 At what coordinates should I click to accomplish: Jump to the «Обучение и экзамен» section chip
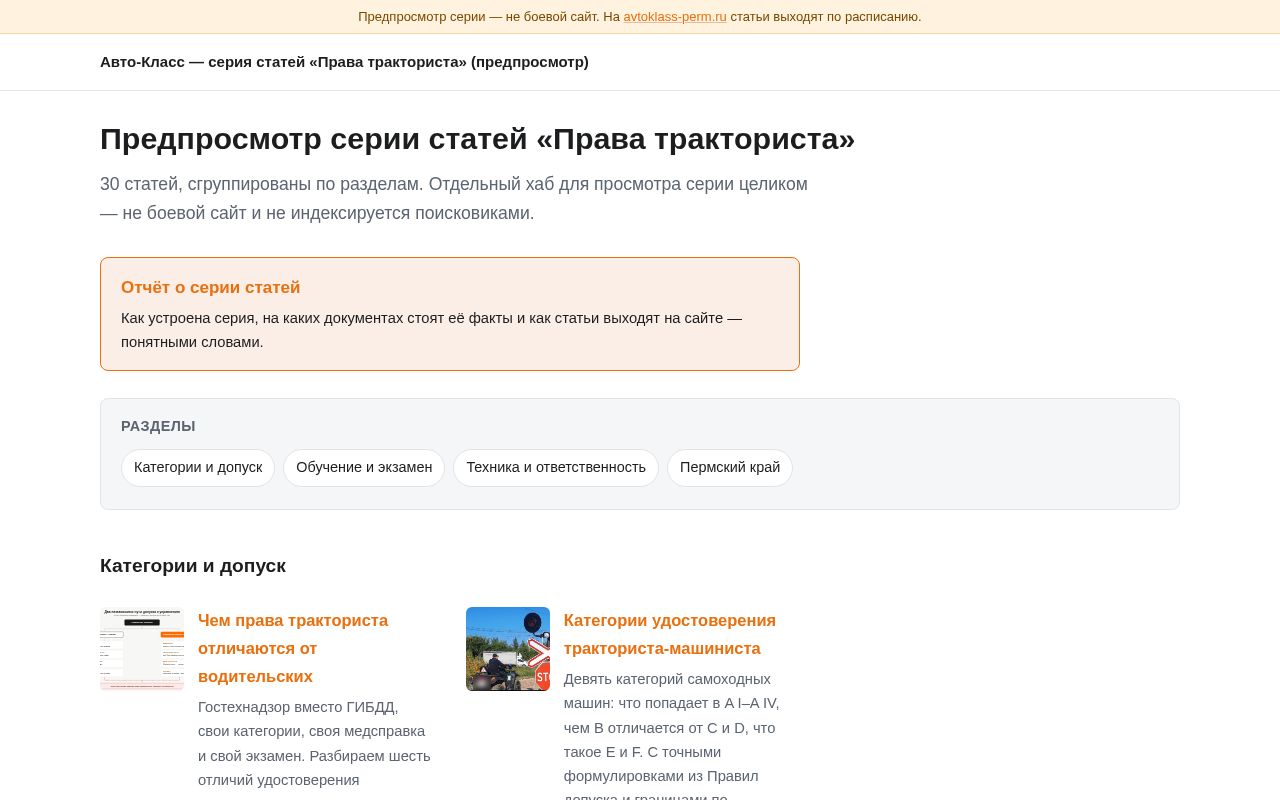tap(364, 468)
